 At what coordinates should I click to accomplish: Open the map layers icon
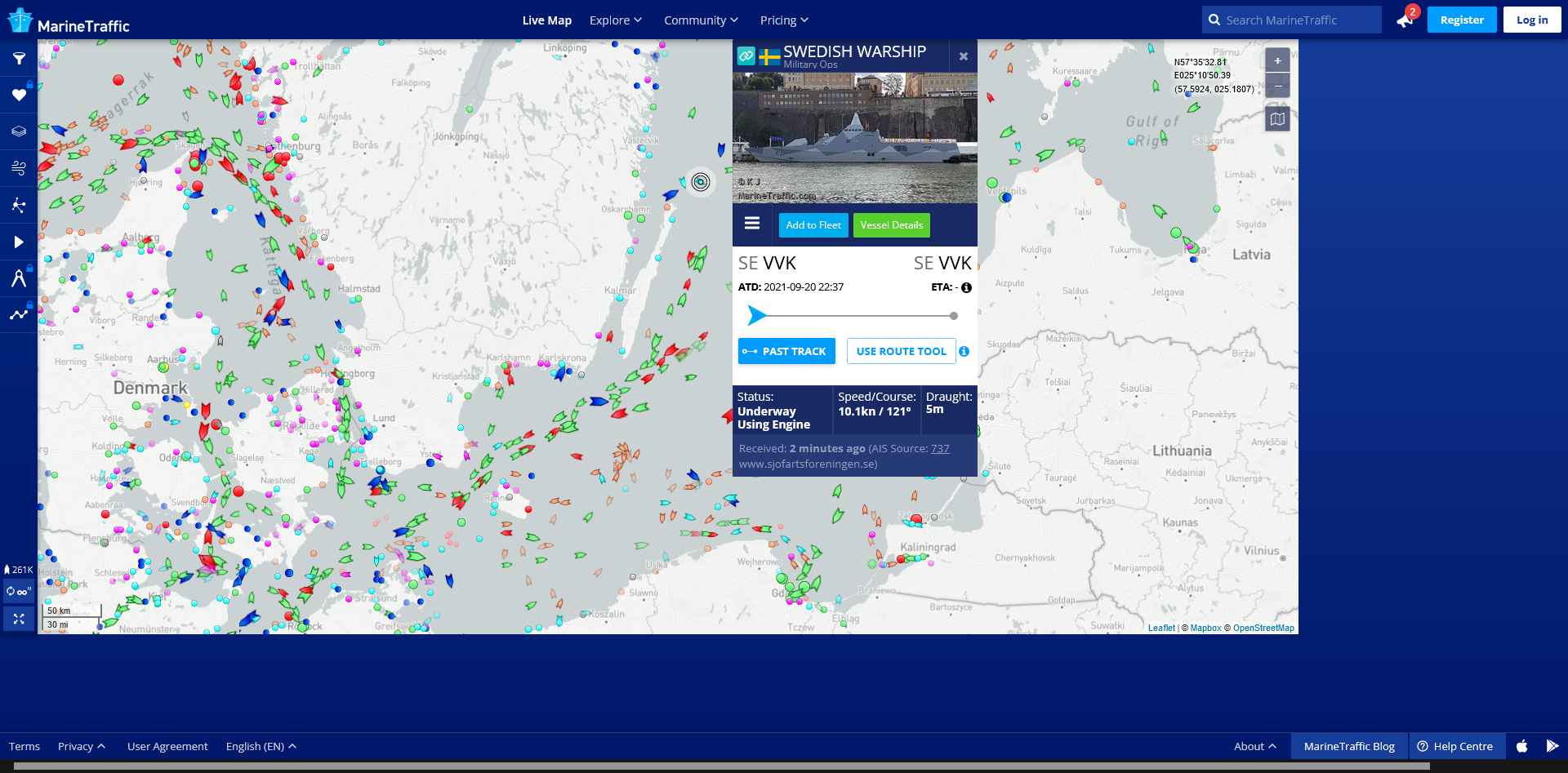point(19,131)
